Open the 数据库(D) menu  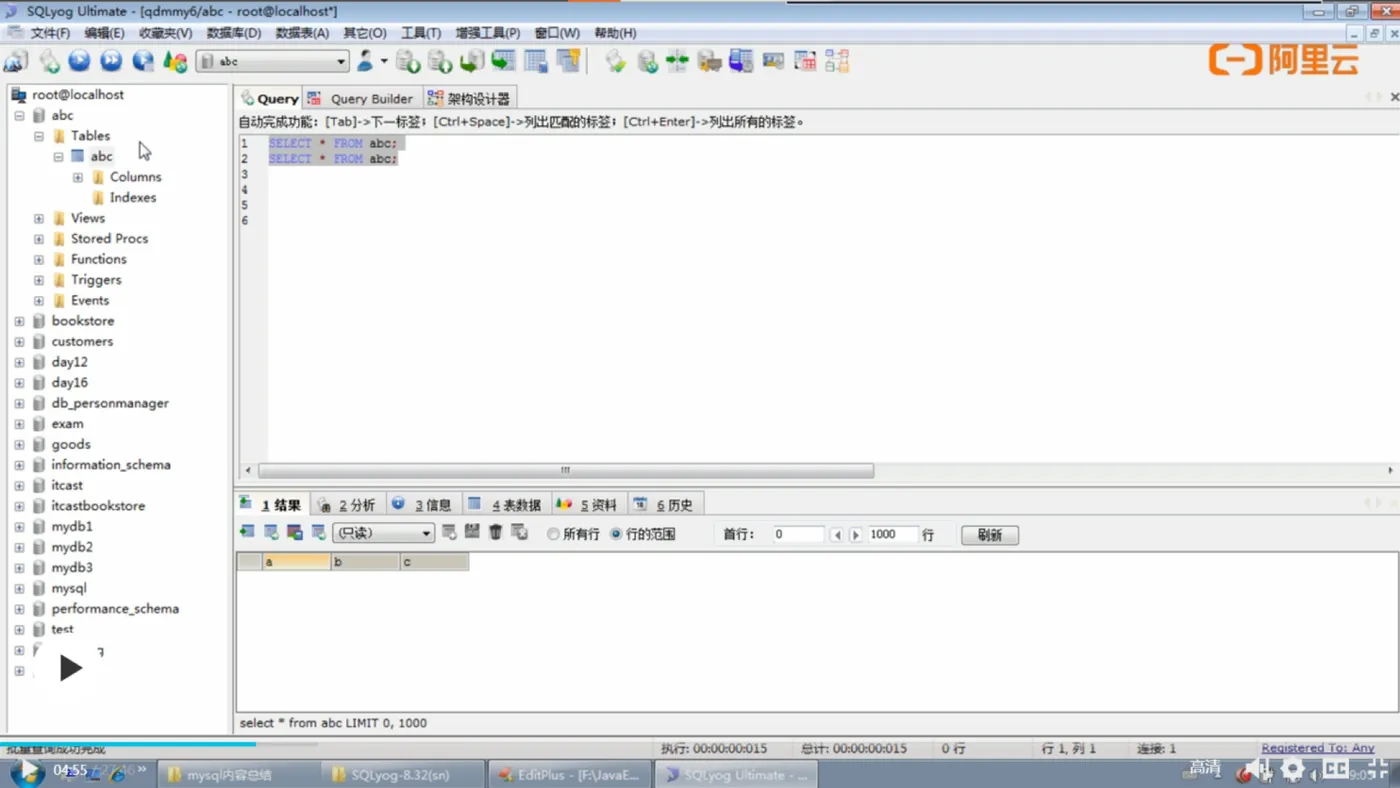234,33
